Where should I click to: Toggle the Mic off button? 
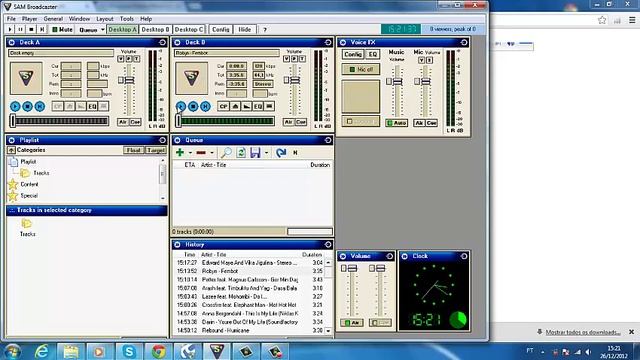(361, 69)
